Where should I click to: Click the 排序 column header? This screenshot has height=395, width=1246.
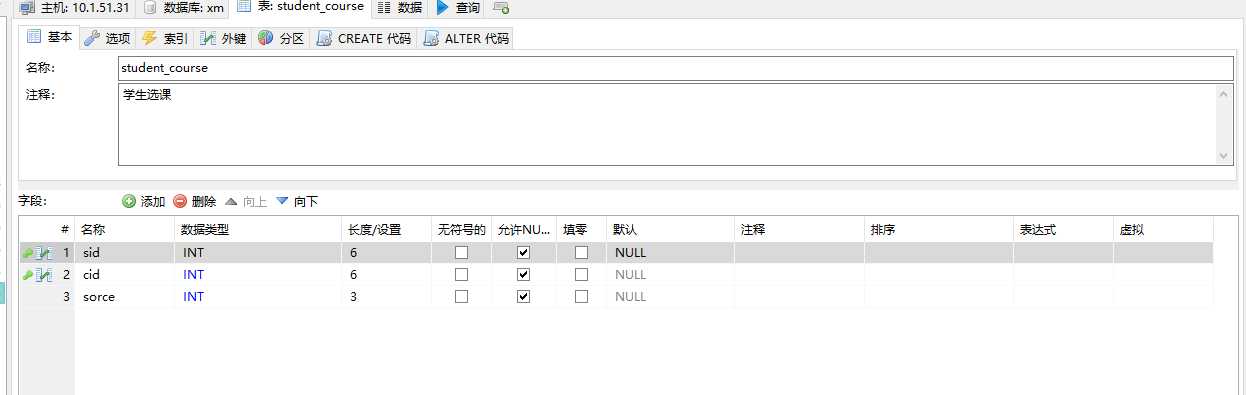point(939,230)
